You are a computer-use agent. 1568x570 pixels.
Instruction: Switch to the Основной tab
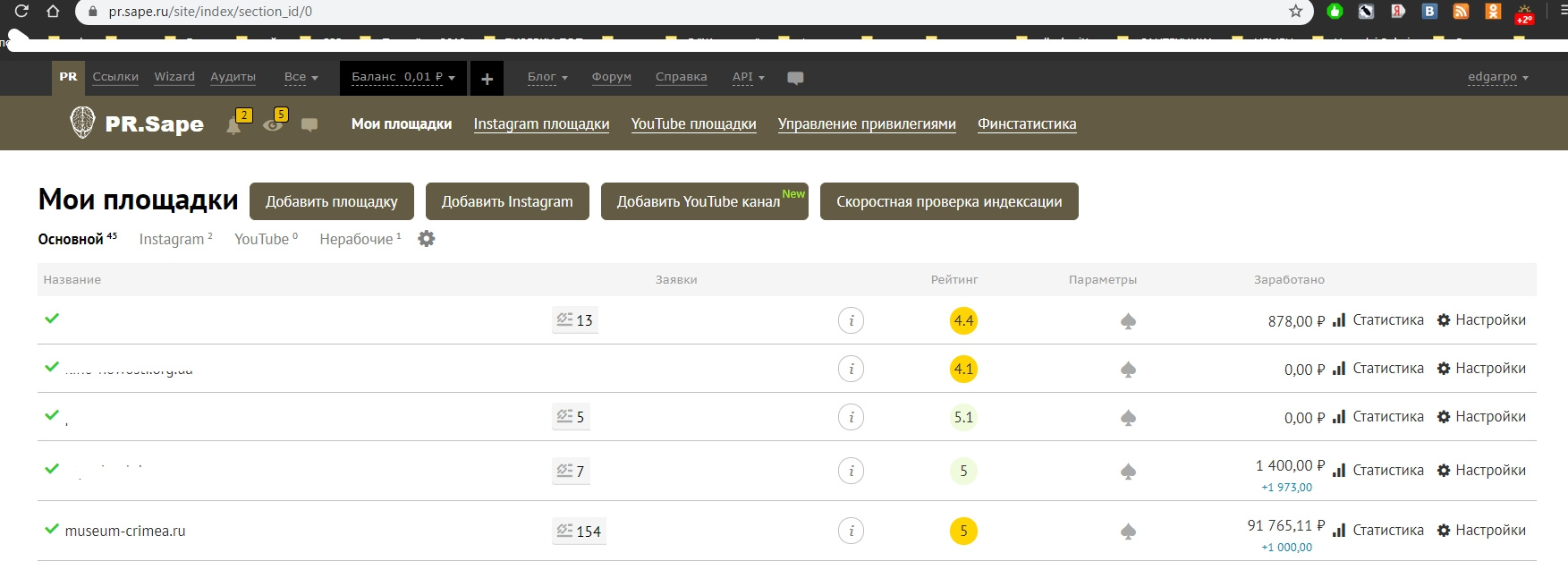click(x=77, y=239)
